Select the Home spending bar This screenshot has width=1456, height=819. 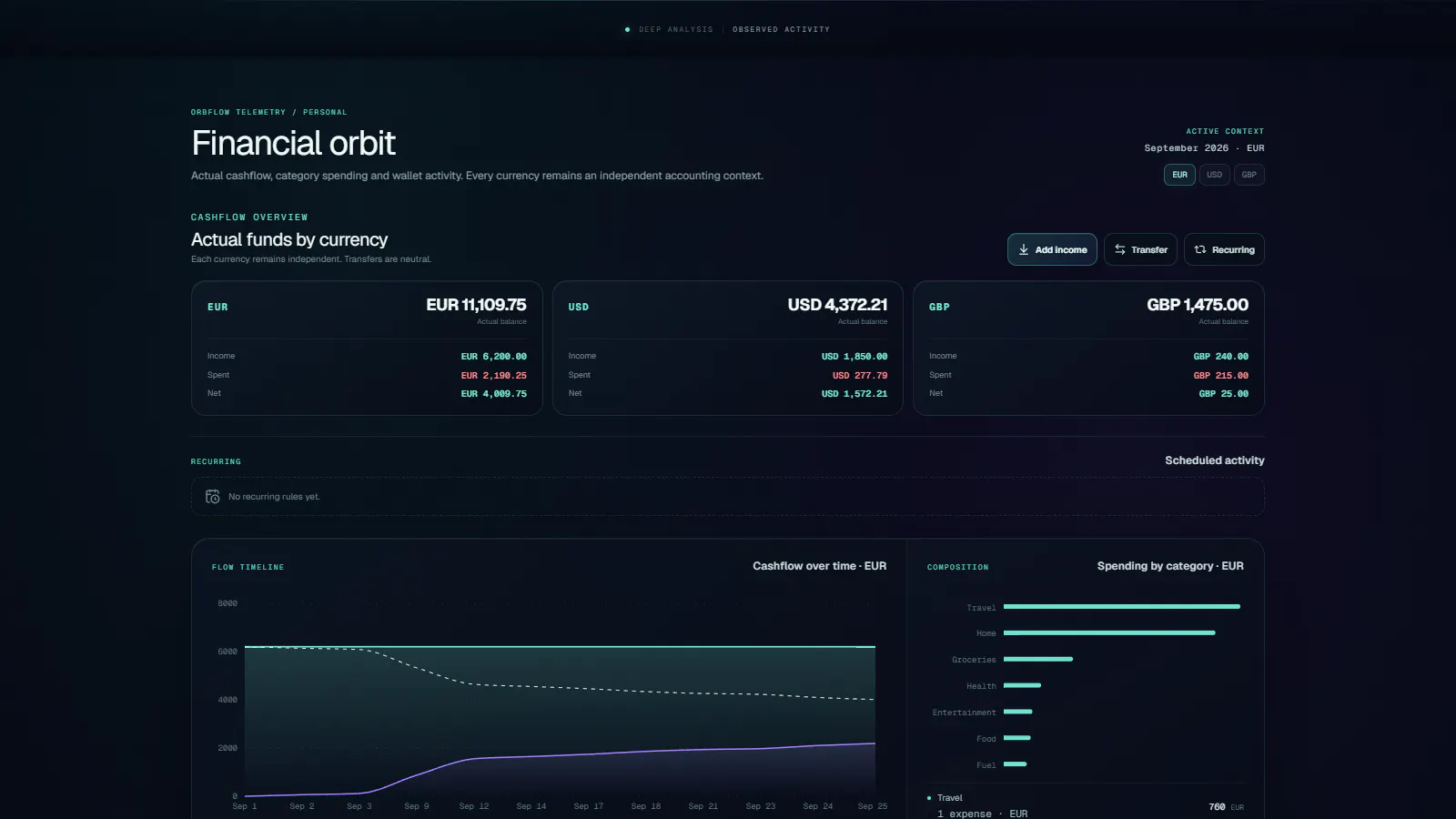click(x=1109, y=633)
